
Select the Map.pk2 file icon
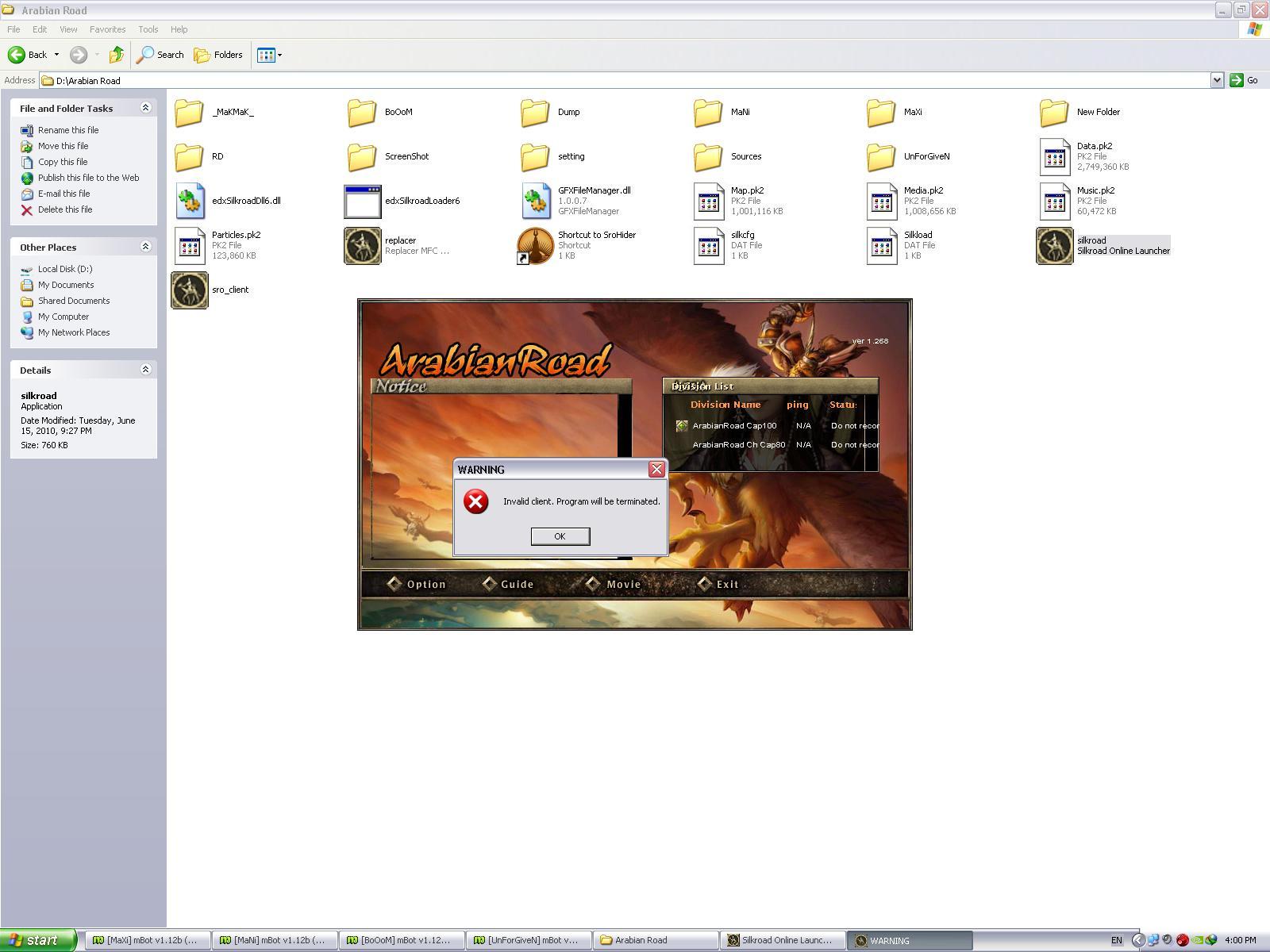coord(708,202)
